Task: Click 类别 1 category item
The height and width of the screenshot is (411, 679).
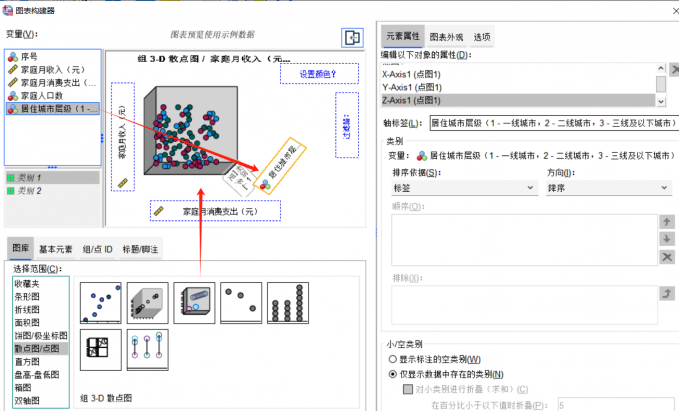Action: (53, 178)
